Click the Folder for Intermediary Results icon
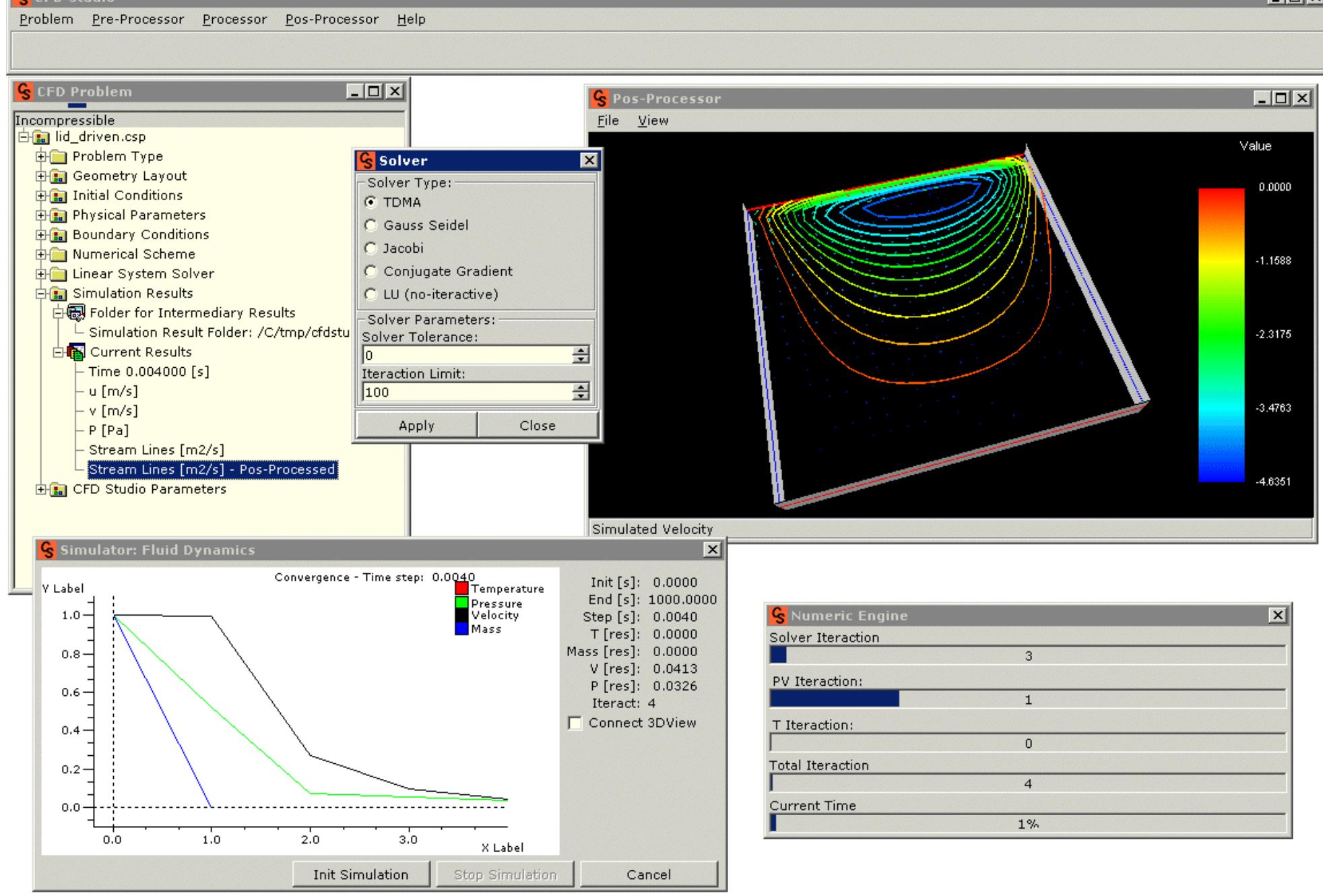The height and width of the screenshot is (896, 1323). tap(76, 313)
